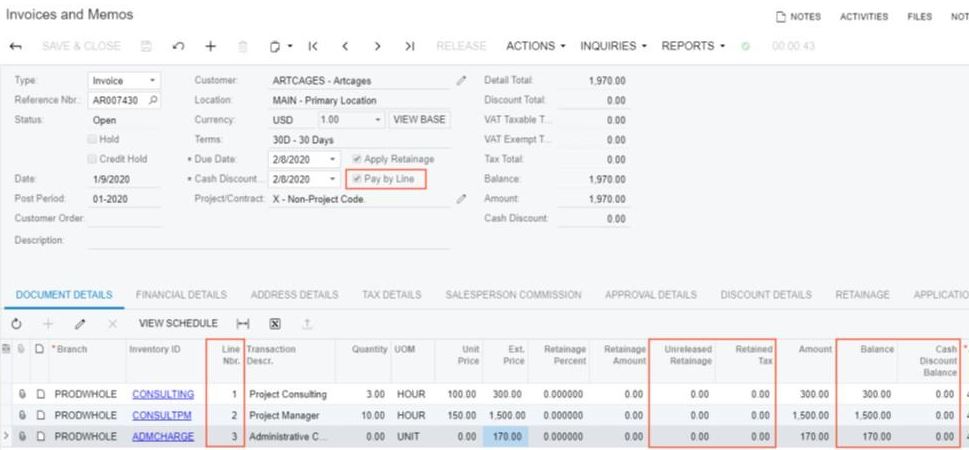Edit the Customer with the pencil icon
Image resolution: width=969 pixels, height=450 pixels.
point(461,80)
